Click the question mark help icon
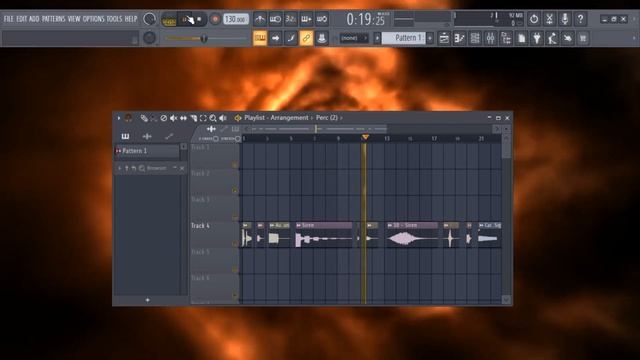The width and height of the screenshot is (640, 360). coord(580,19)
